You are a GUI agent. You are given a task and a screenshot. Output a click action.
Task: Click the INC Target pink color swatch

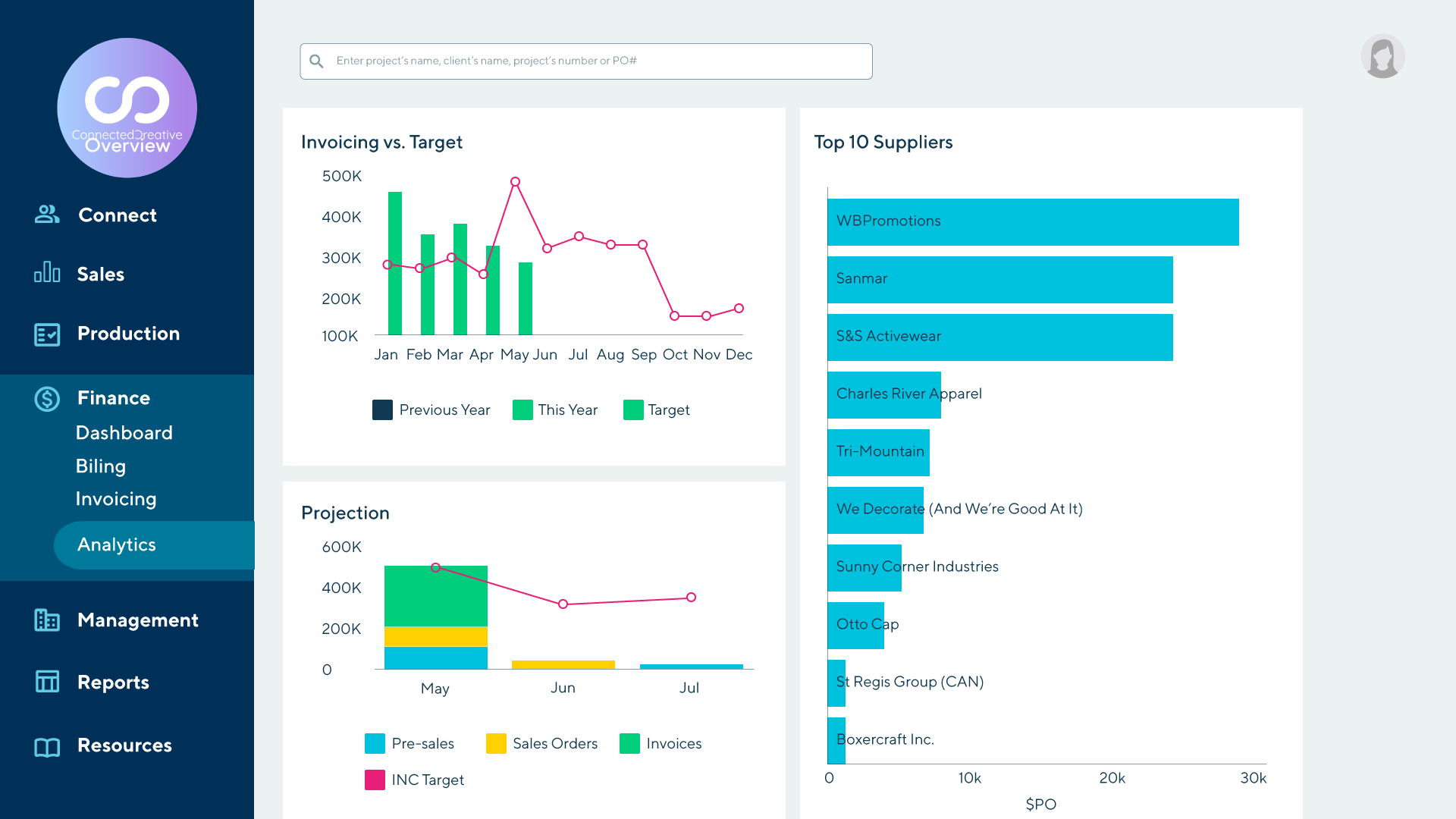[x=375, y=780]
